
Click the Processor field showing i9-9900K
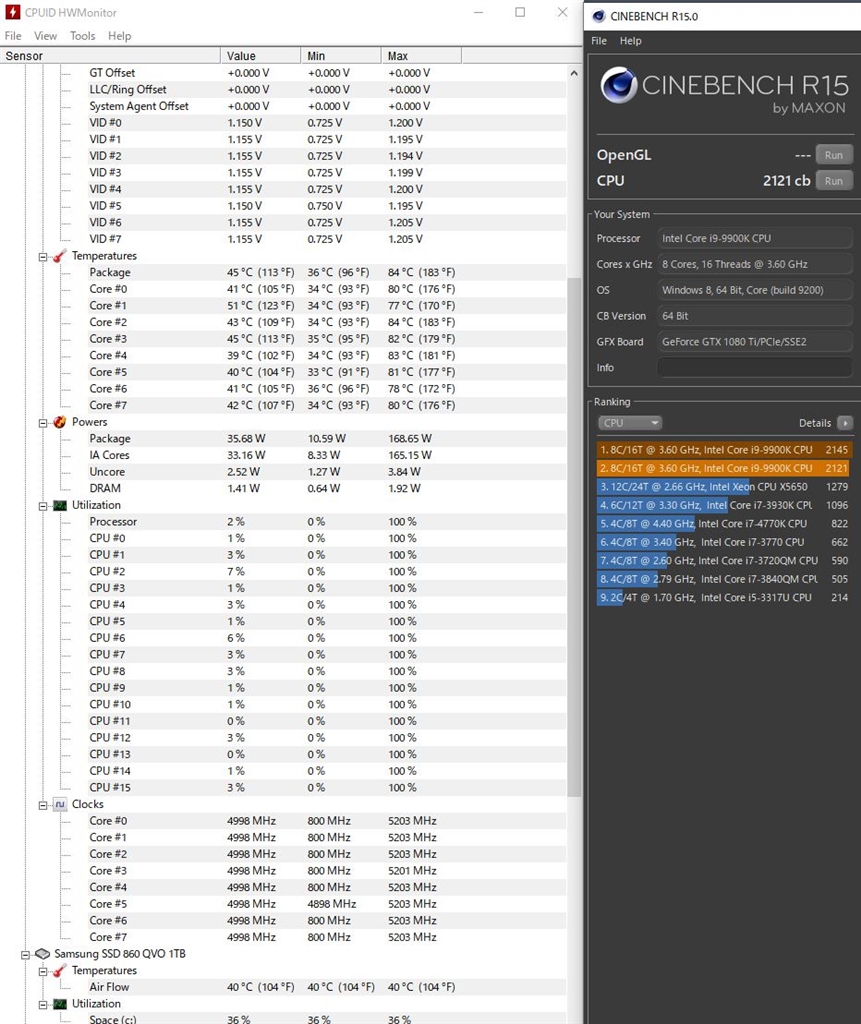pyautogui.click(x=755, y=238)
